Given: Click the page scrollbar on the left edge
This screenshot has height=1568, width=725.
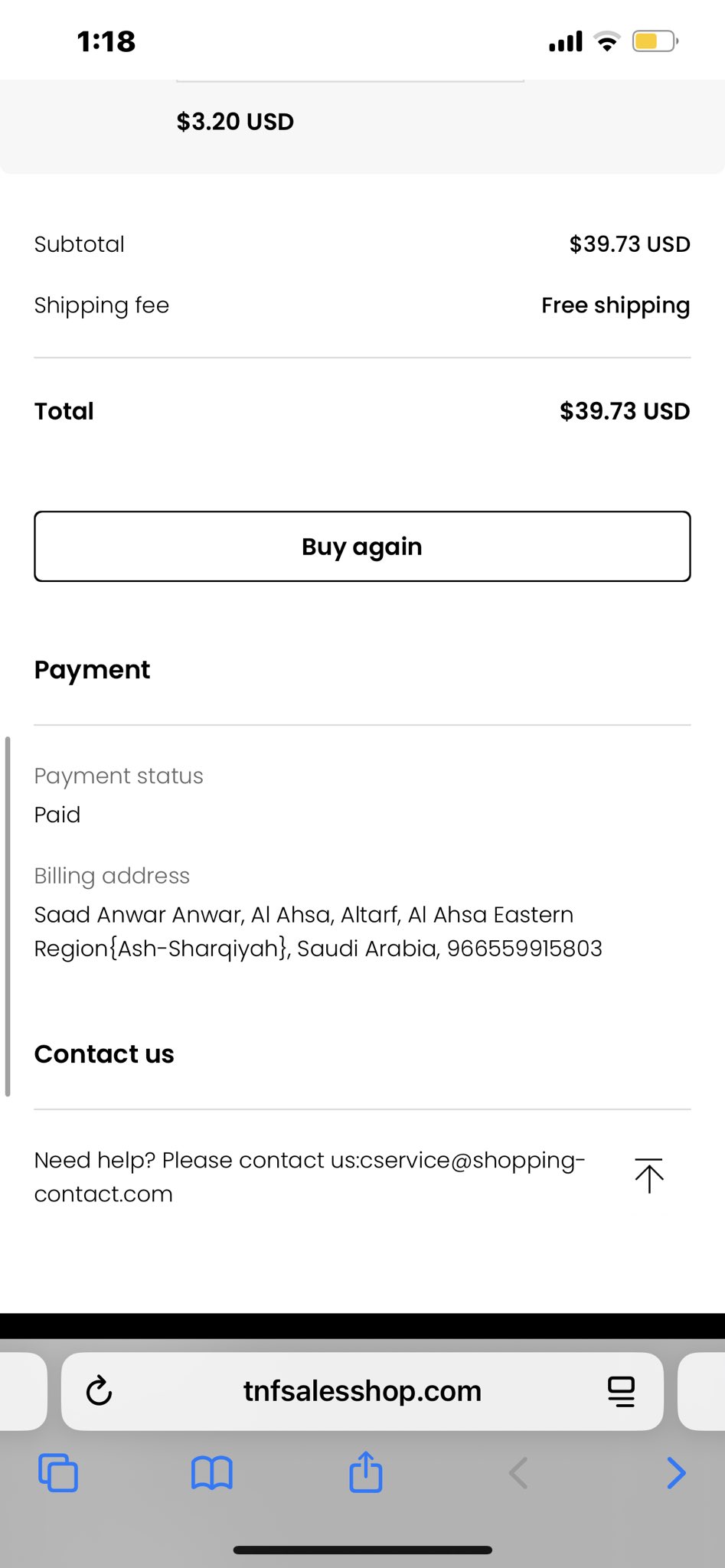Looking at the screenshot, I should [x=8, y=916].
